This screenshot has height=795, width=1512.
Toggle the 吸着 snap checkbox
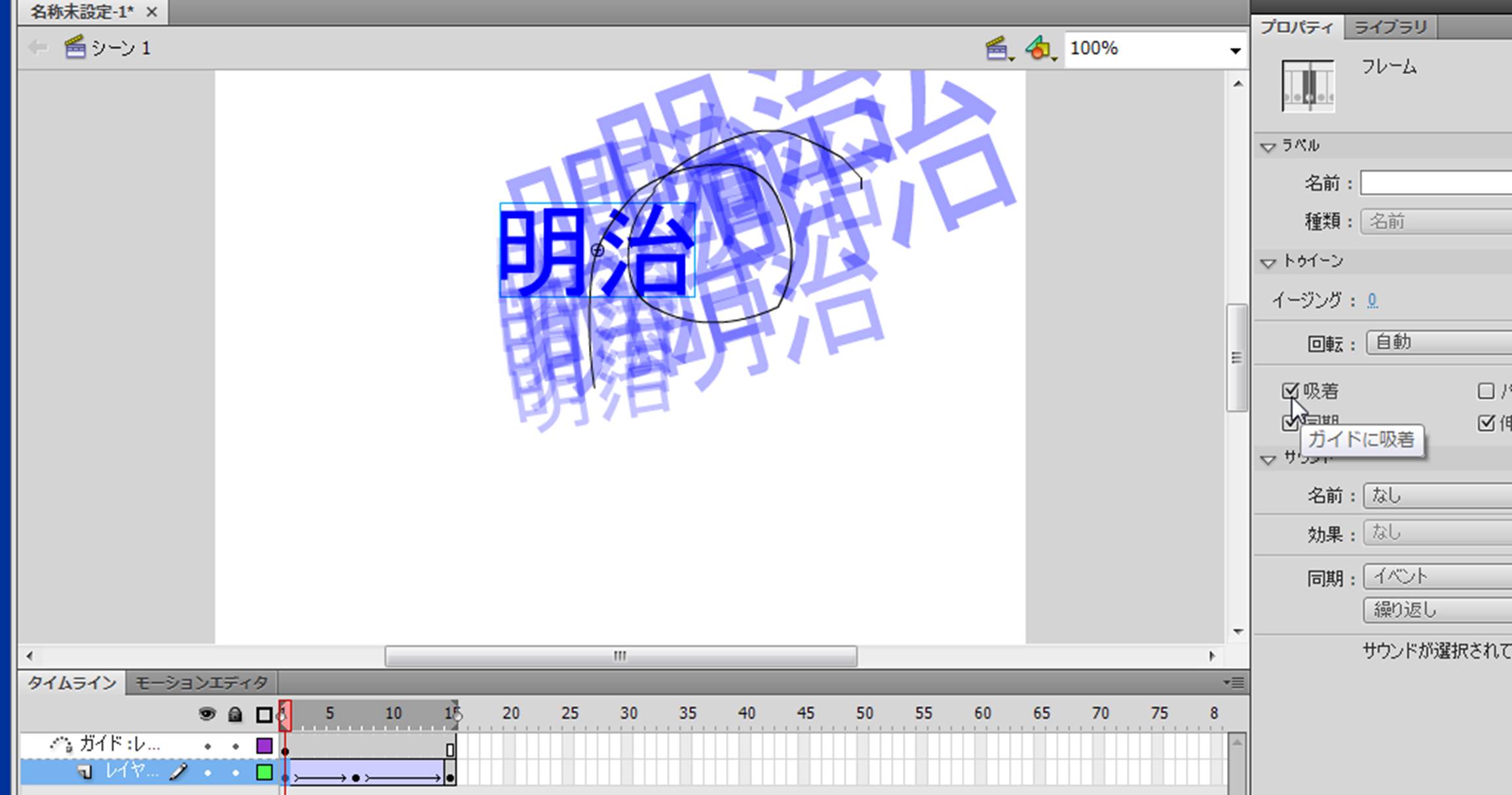(1290, 391)
